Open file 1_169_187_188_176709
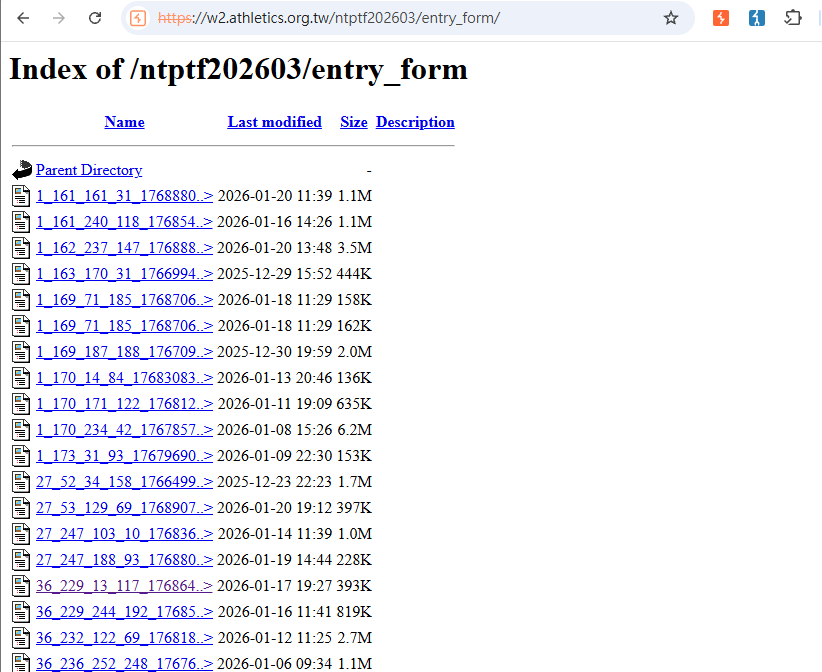This screenshot has height=672, width=822. [124, 352]
